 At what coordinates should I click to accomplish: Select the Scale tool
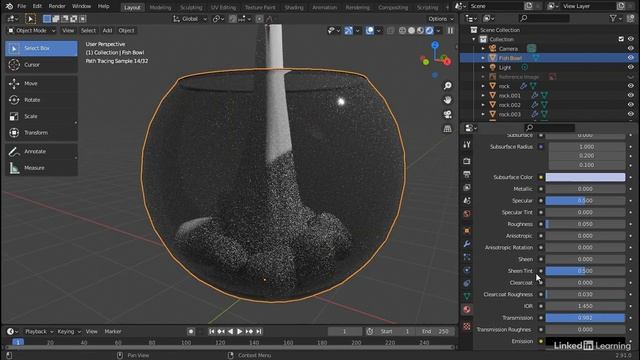[41, 116]
